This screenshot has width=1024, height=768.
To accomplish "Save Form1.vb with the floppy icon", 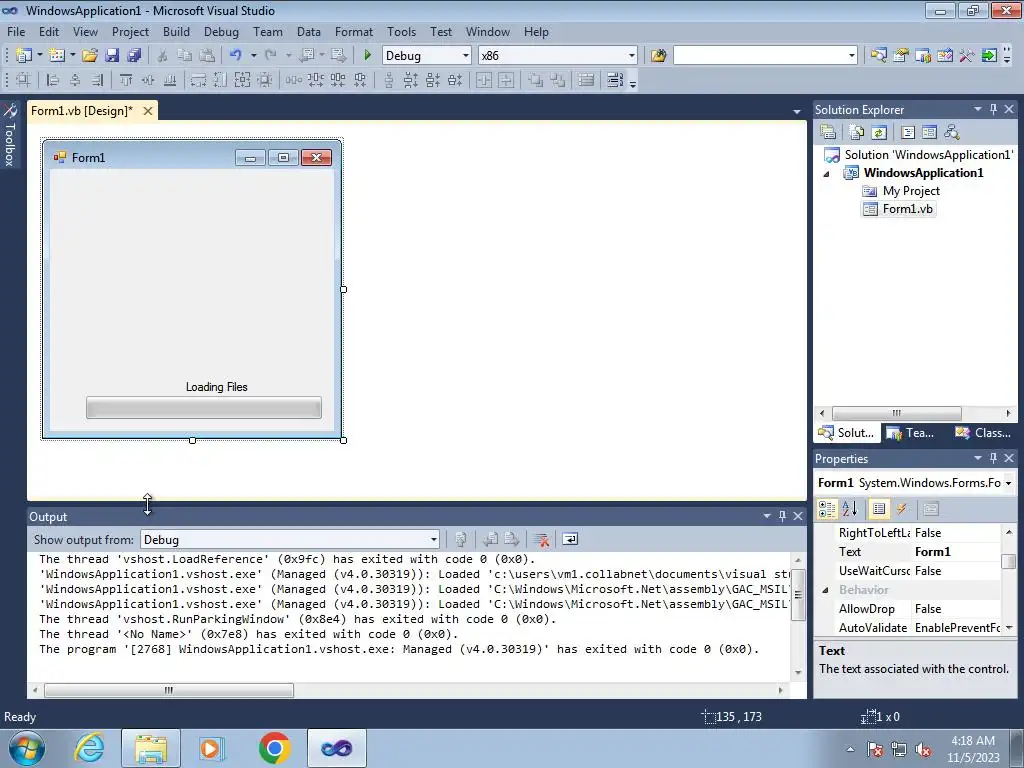I will pyautogui.click(x=112, y=56).
